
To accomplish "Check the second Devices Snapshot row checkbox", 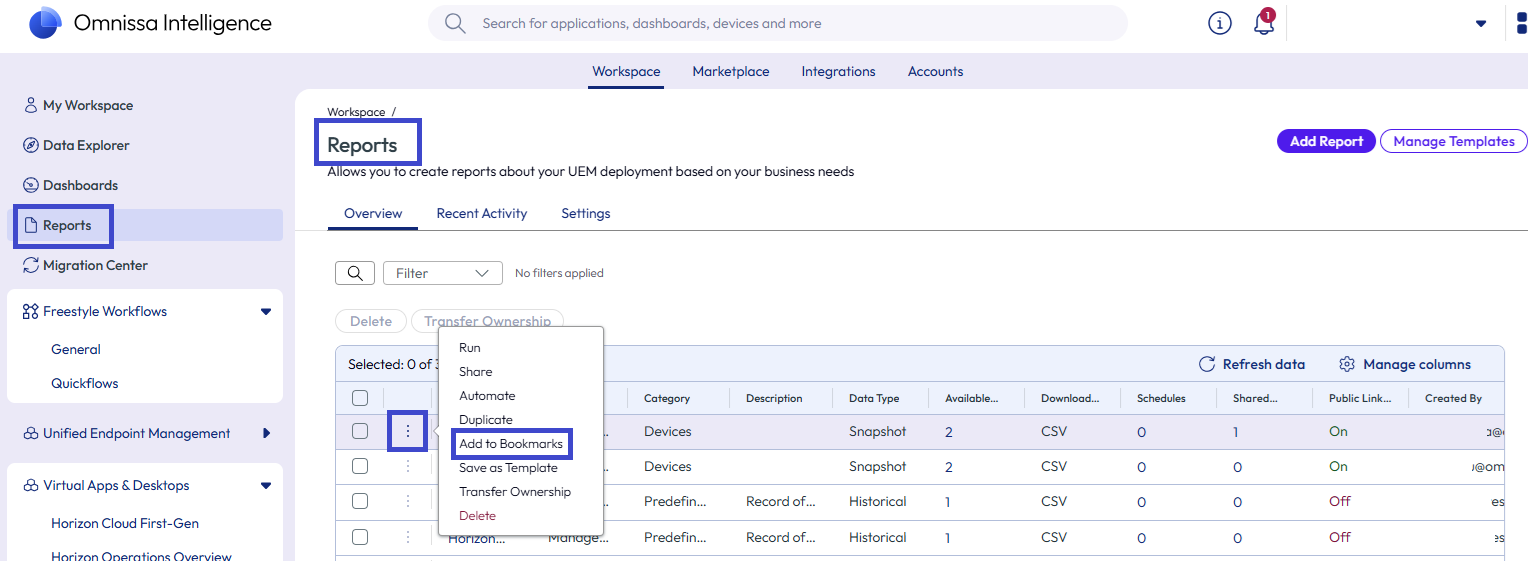I will tap(360, 466).
